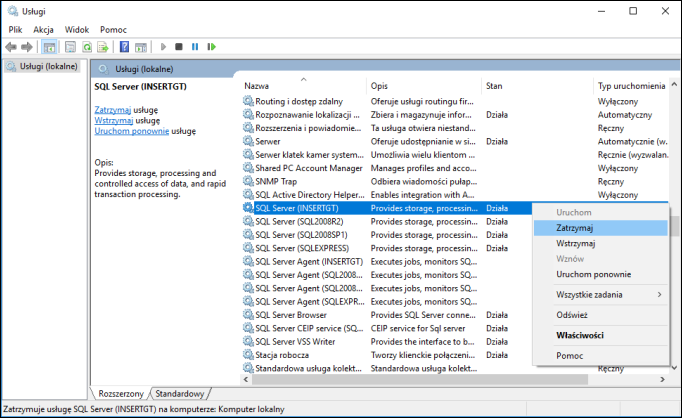Click the Forward arrow toolbar icon
The width and height of the screenshot is (682, 418).
tap(27, 47)
